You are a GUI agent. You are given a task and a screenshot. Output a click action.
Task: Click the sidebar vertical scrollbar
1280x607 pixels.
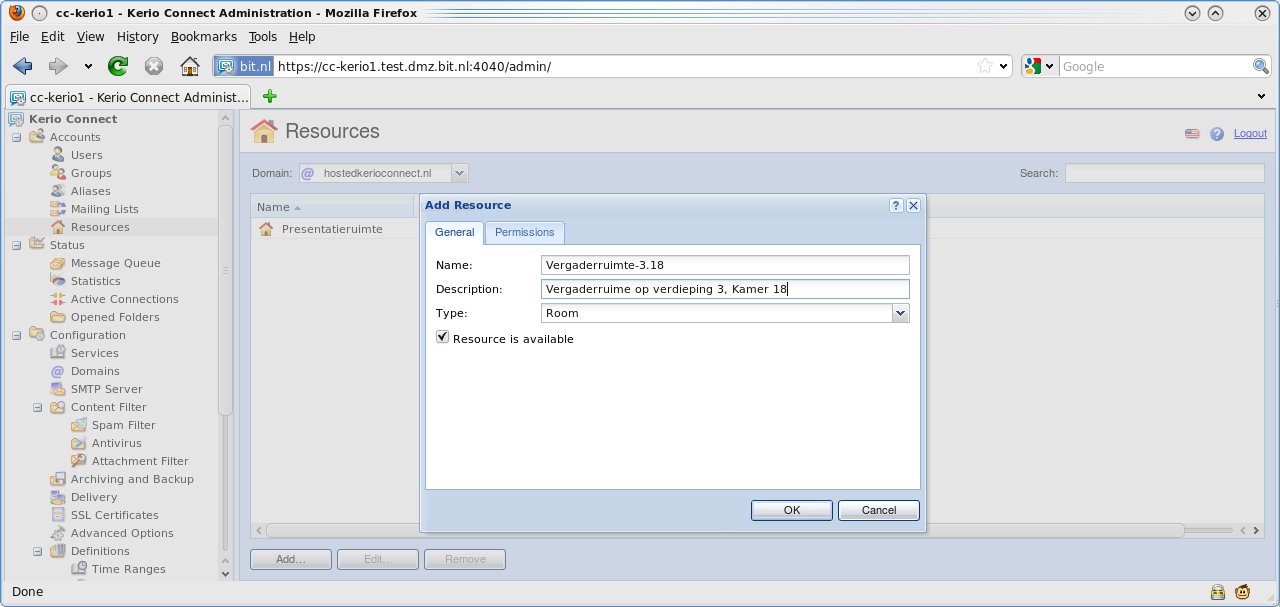pos(225,270)
